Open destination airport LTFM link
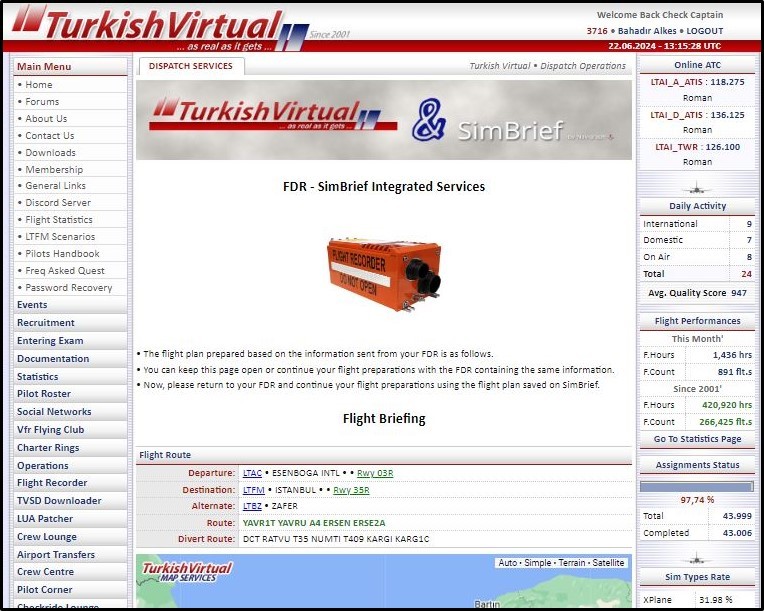Viewport: 764px width, 611px height. (x=254, y=490)
